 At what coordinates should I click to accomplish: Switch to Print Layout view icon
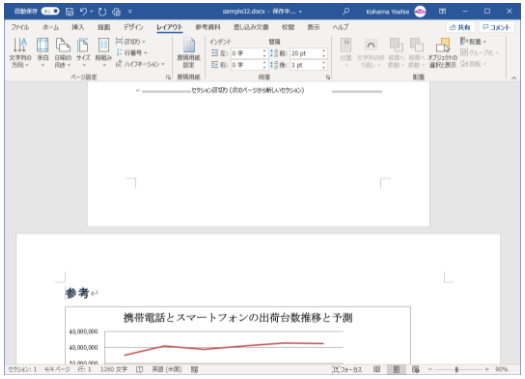click(x=396, y=369)
